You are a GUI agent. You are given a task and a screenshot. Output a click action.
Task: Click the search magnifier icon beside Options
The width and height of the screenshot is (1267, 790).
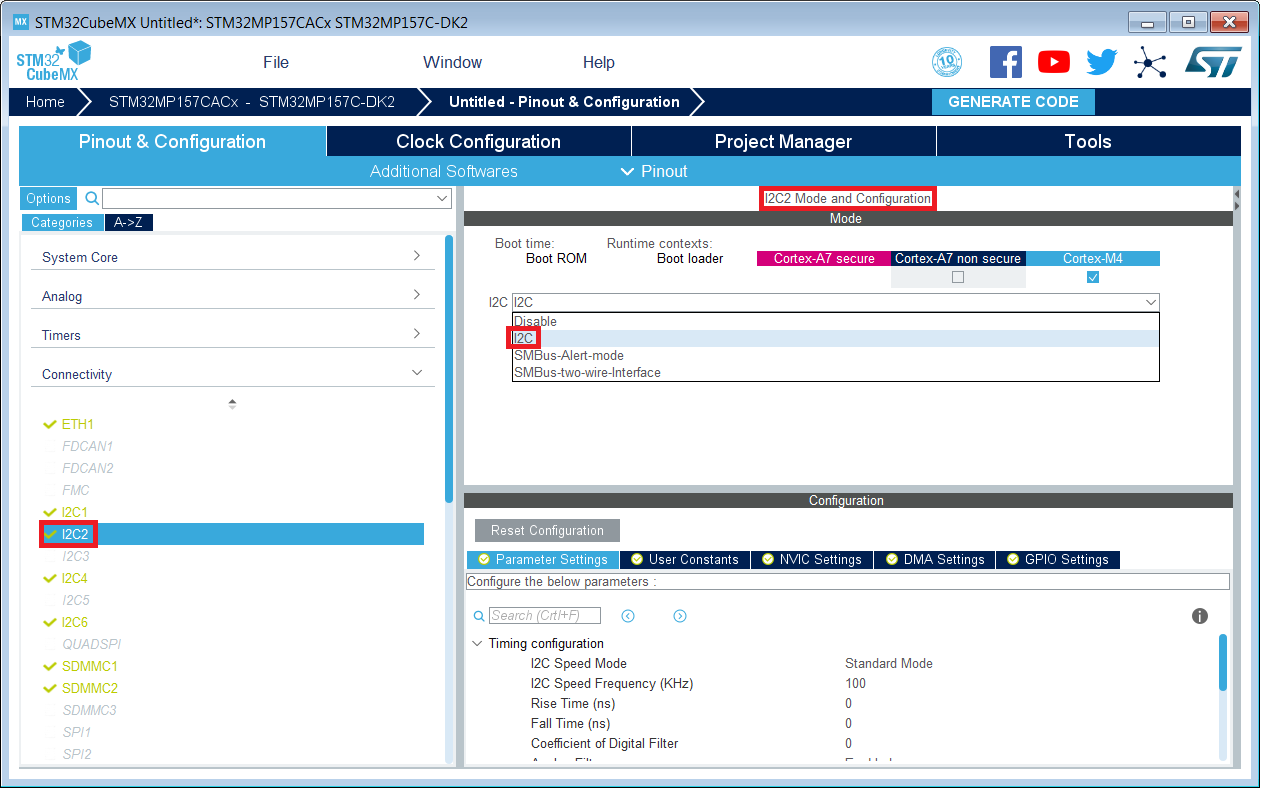pos(92,199)
